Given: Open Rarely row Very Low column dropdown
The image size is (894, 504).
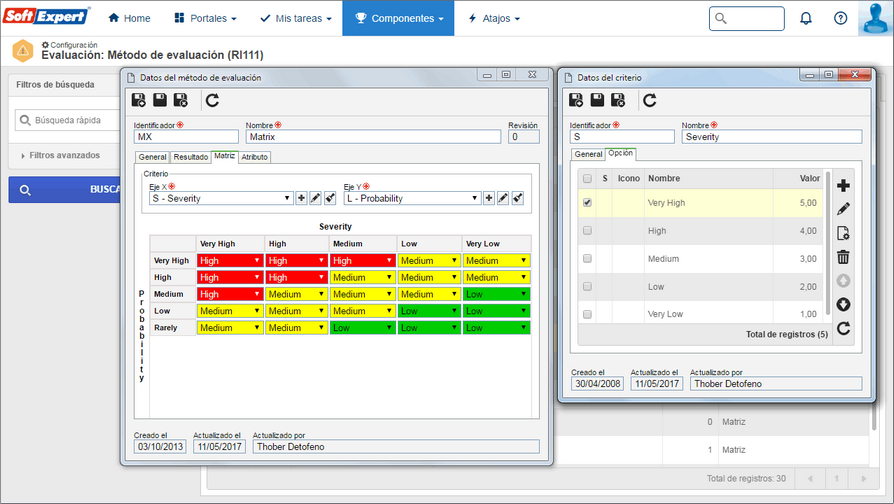Looking at the screenshot, I should point(497,328).
